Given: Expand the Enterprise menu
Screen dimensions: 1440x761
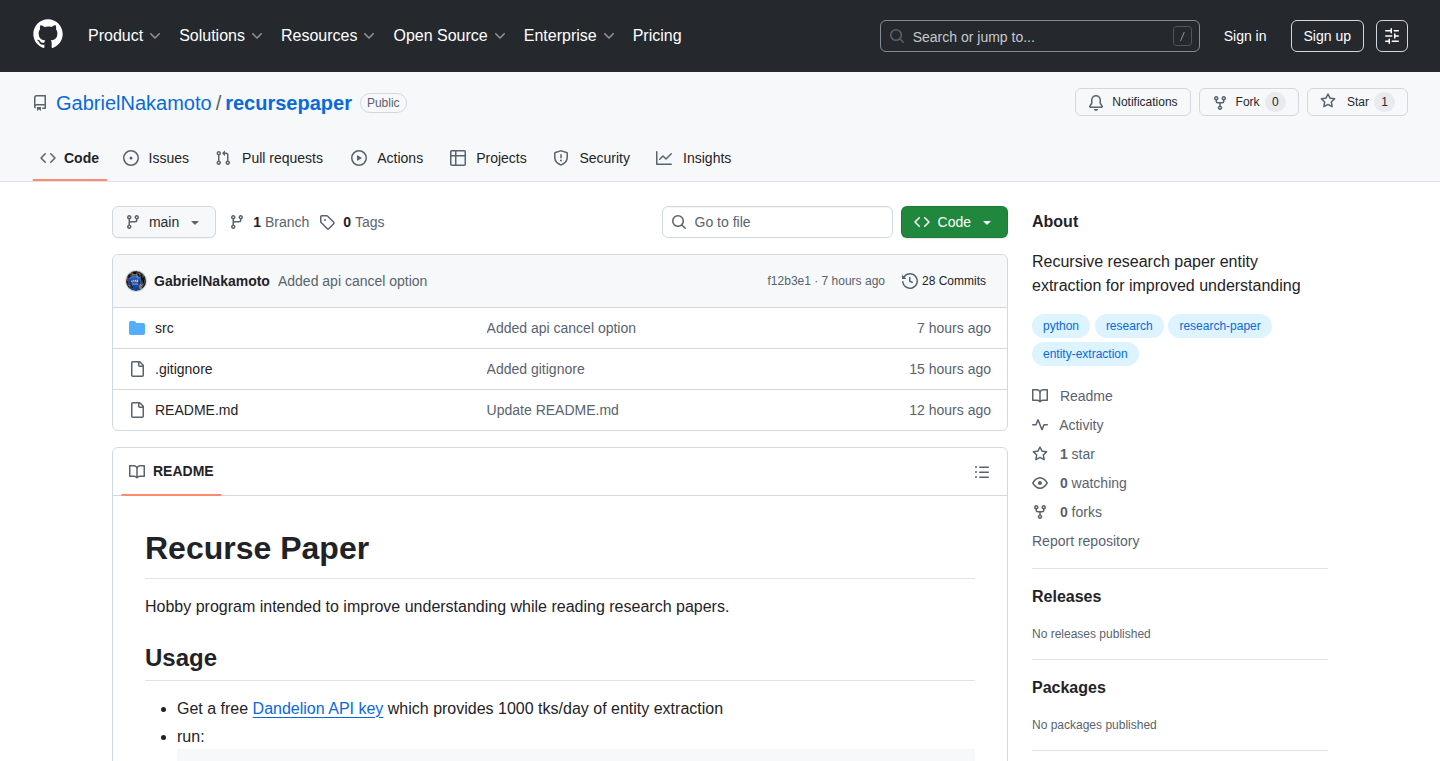Looking at the screenshot, I should [569, 35].
